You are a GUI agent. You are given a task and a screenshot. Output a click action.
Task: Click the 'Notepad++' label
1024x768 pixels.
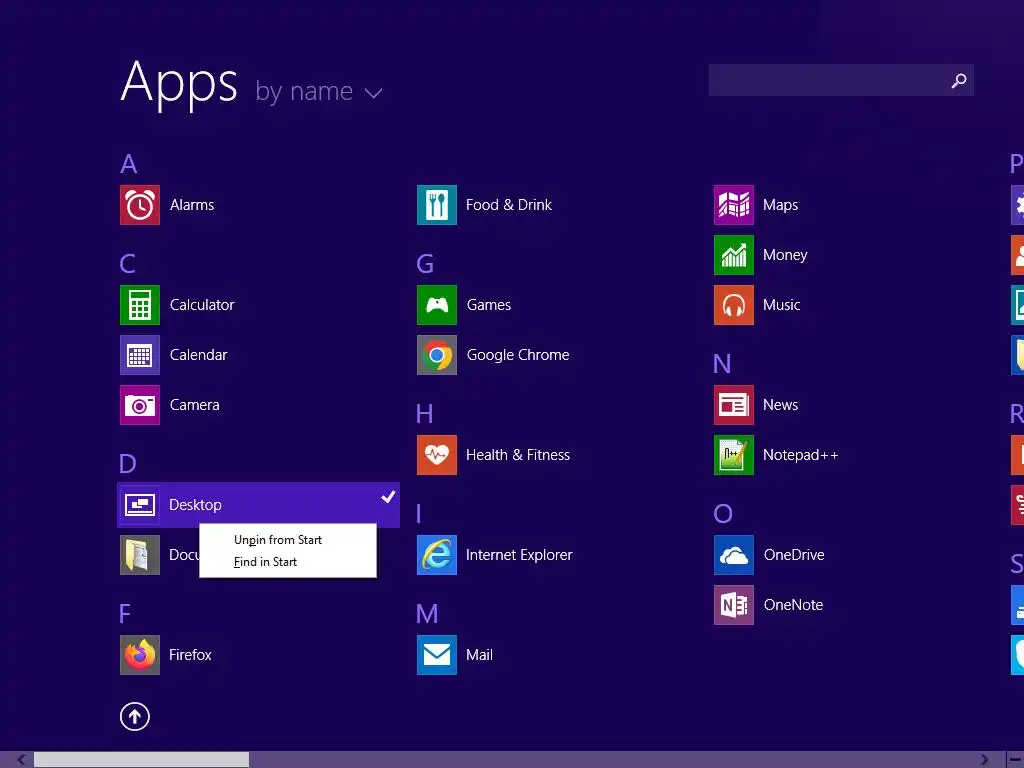pyautogui.click(x=801, y=455)
